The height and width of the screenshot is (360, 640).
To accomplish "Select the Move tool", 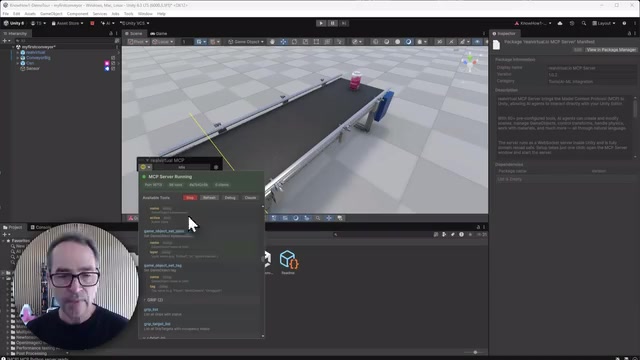I will 283,42.
